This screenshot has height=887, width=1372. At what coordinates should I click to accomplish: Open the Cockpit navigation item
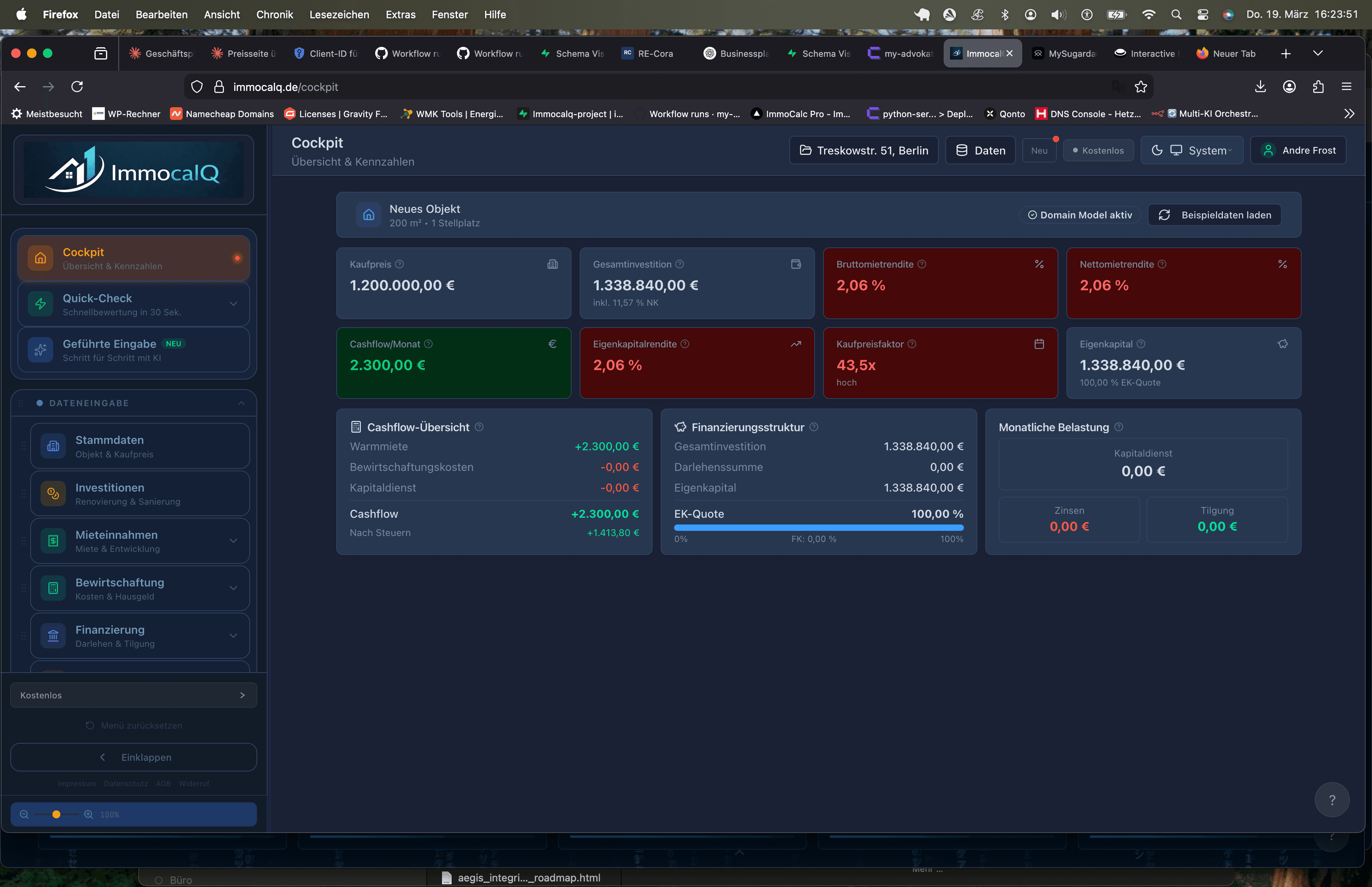tap(133, 258)
